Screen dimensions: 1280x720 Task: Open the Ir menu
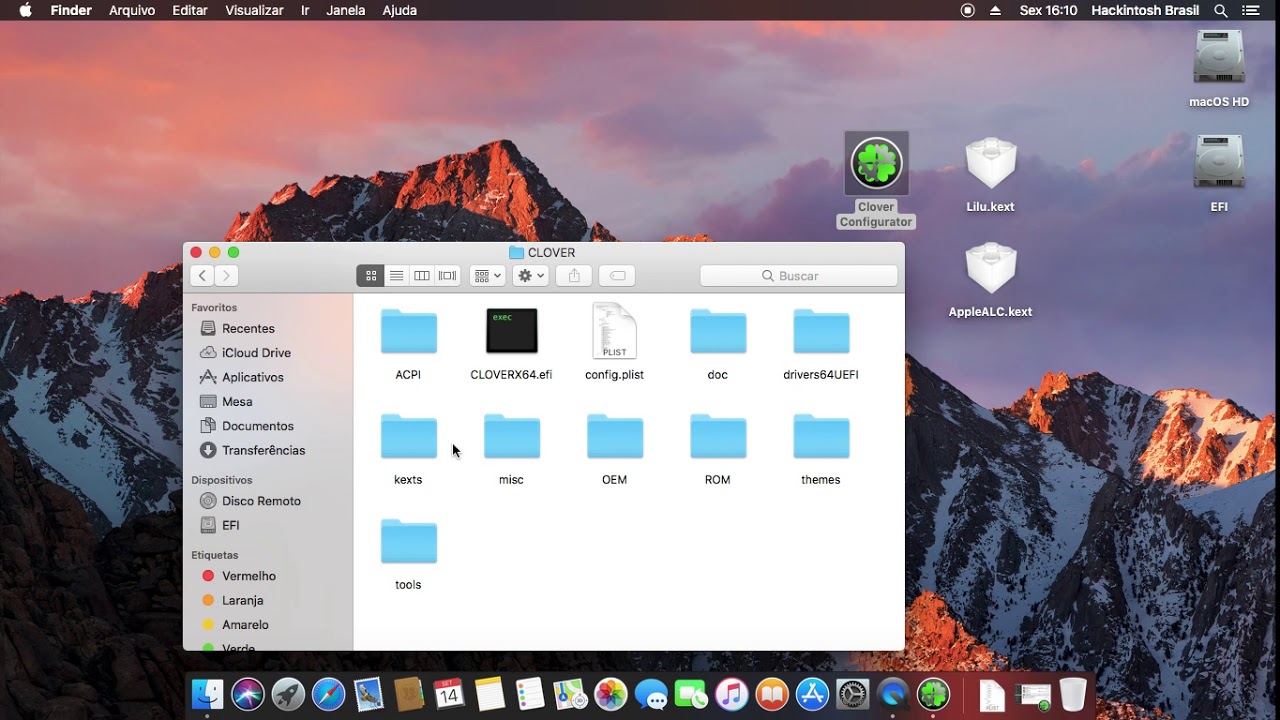tap(305, 10)
